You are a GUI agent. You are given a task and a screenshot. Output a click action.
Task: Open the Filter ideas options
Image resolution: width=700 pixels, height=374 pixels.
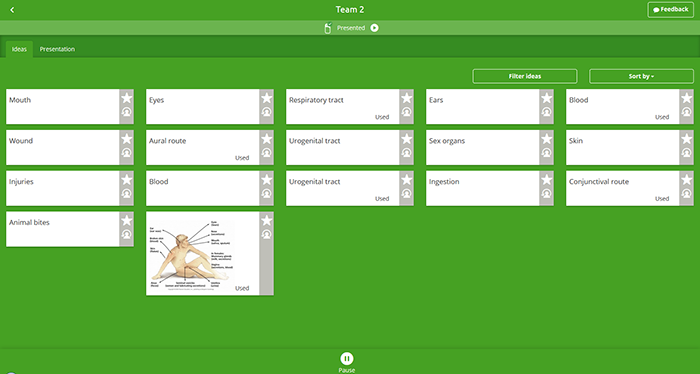click(x=525, y=76)
